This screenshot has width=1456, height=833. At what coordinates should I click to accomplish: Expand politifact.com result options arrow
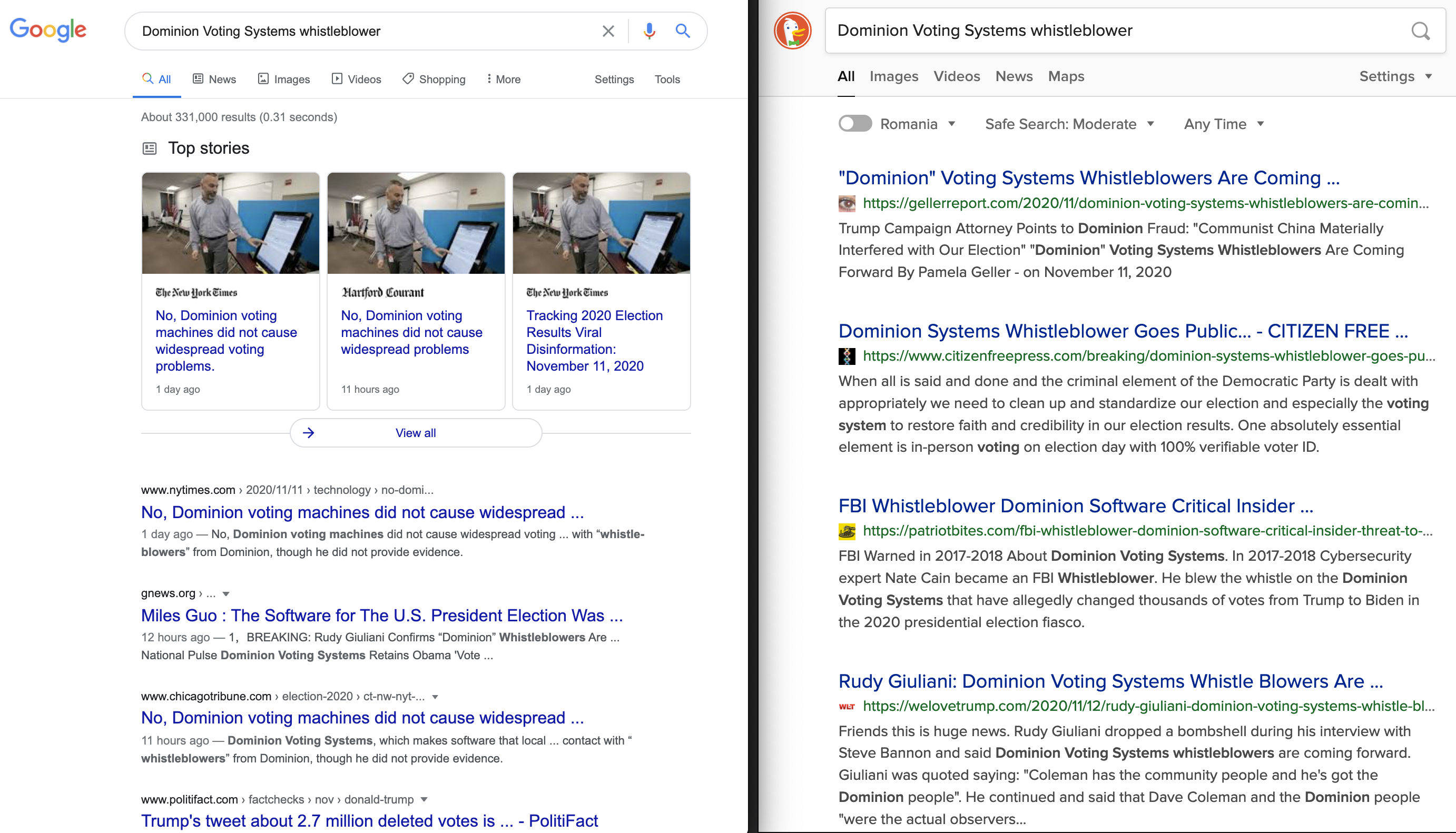[424, 800]
